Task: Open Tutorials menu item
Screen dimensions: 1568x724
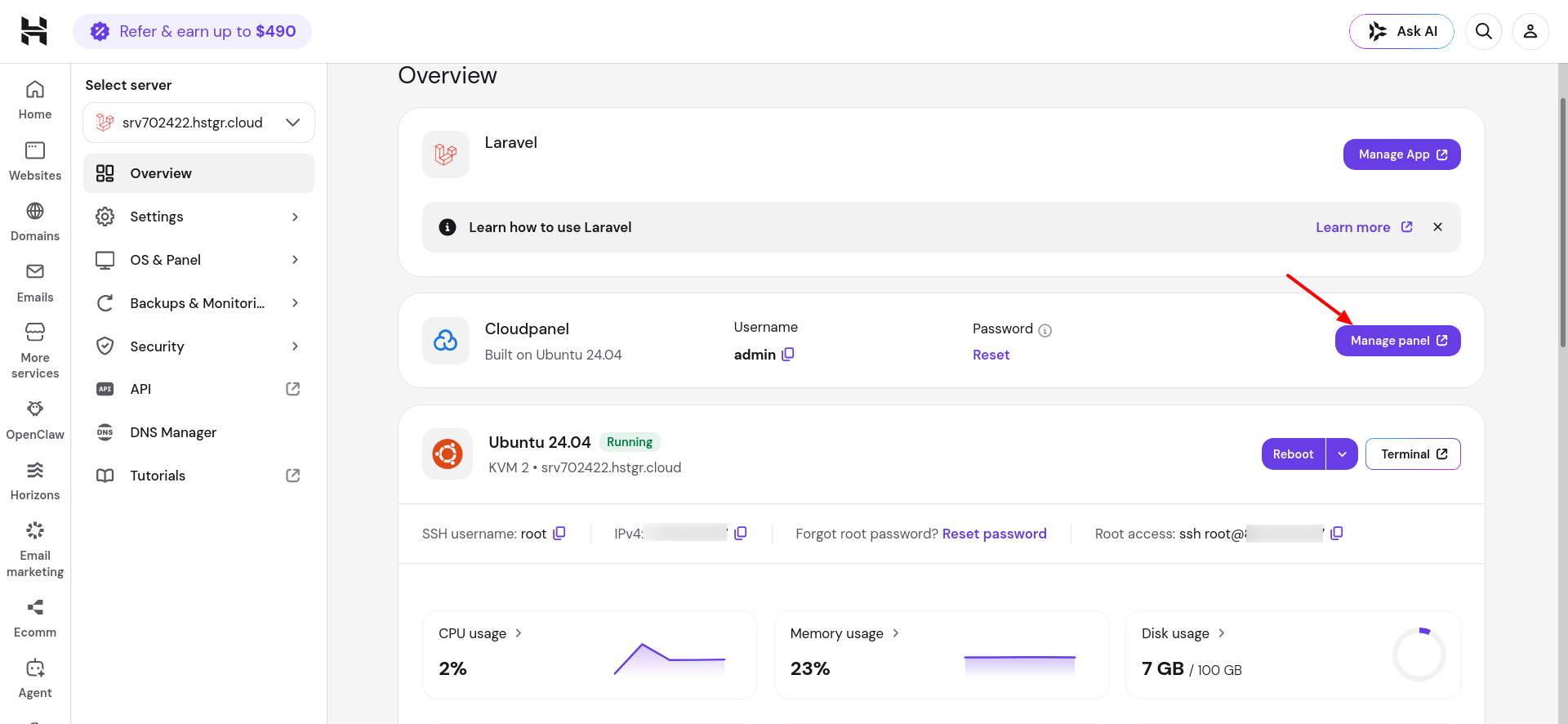Action: coord(198,476)
